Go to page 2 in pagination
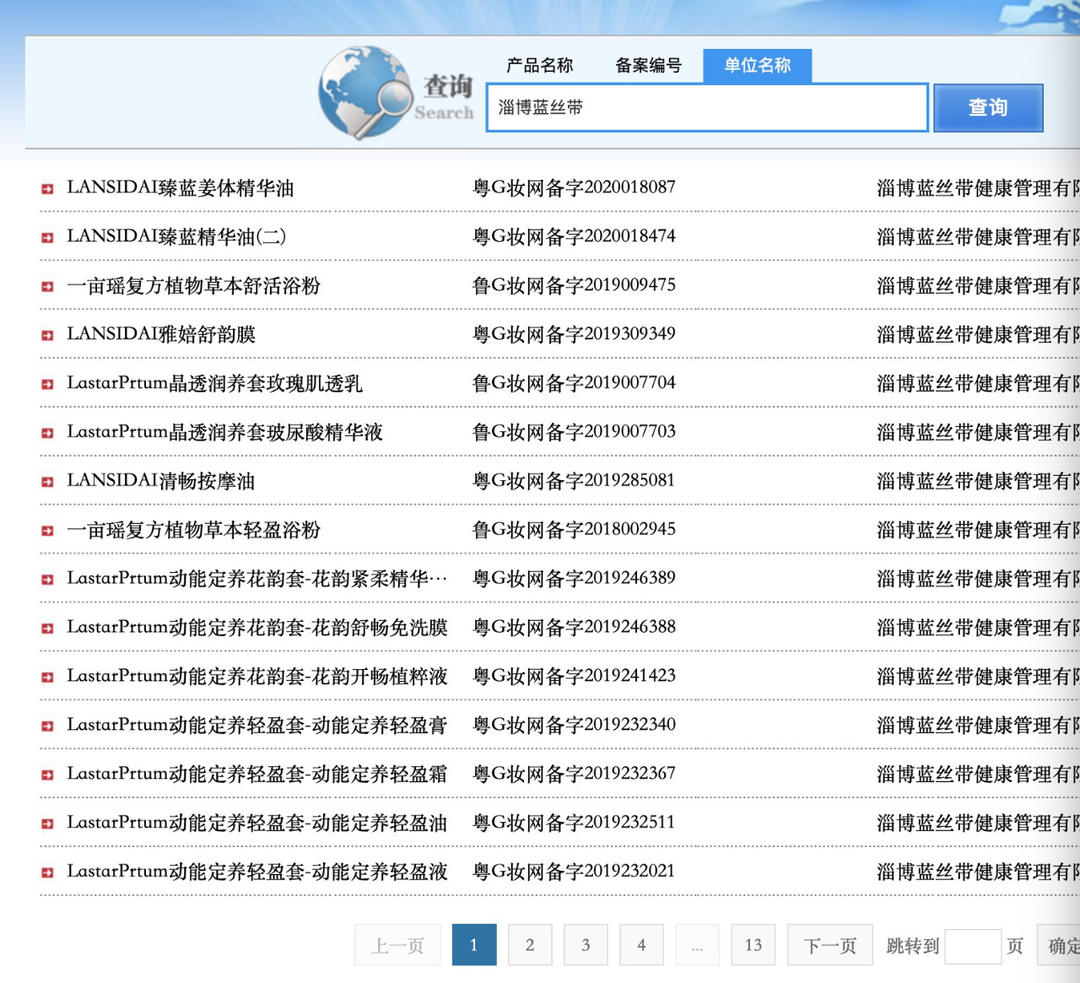The height and width of the screenshot is (983, 1080). [530, 945]
